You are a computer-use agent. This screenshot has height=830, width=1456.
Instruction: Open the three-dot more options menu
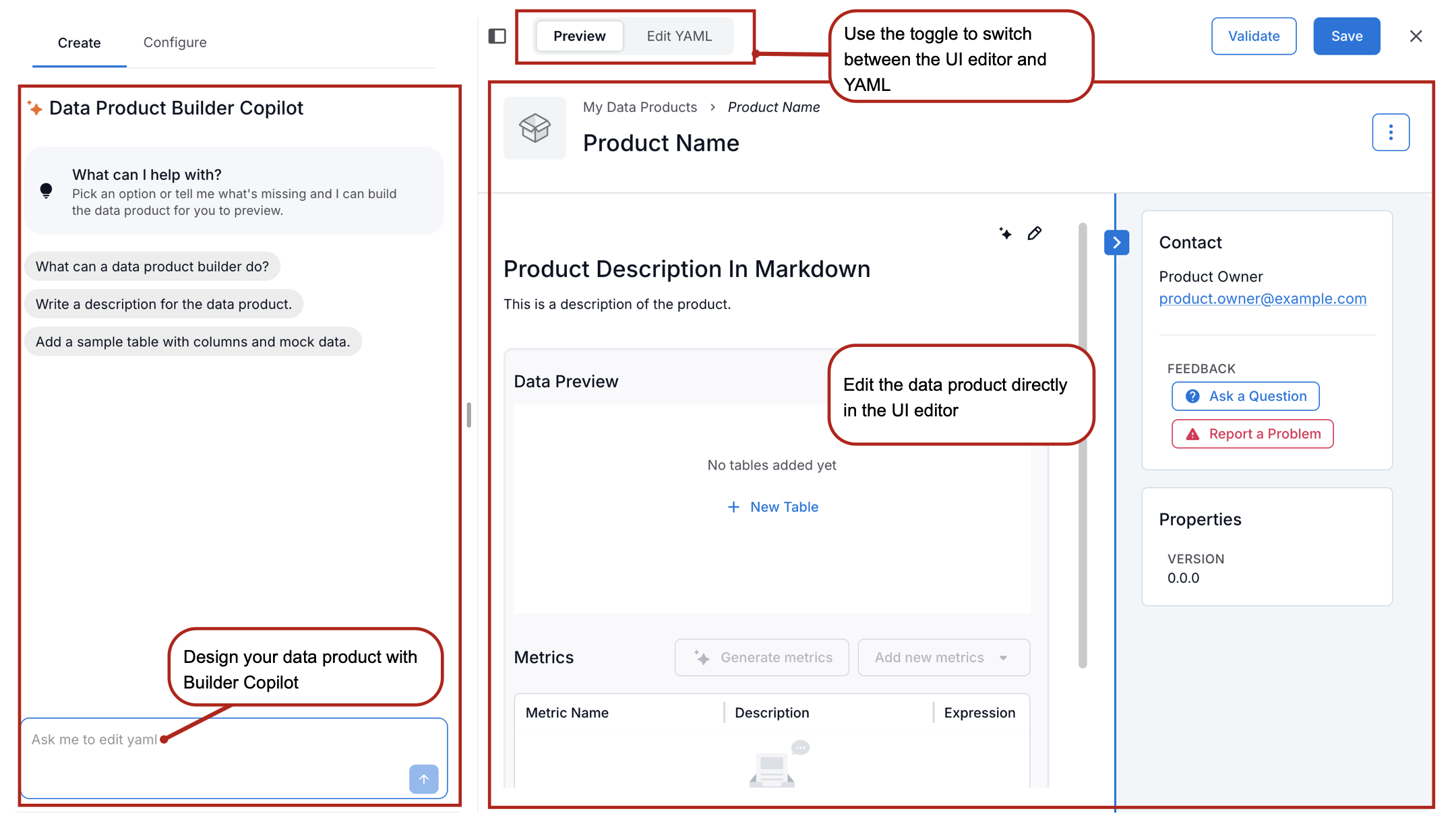coord(1390,133)
